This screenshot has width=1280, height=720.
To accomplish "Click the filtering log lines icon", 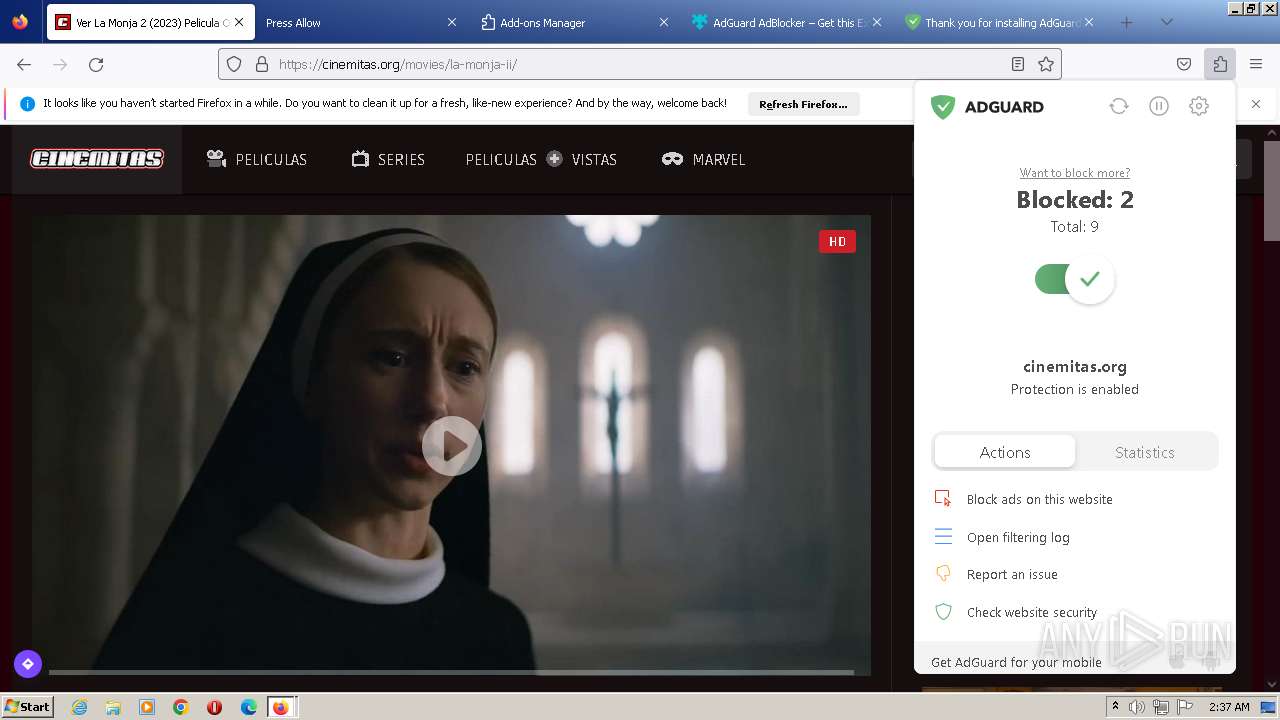I will 943,537.
